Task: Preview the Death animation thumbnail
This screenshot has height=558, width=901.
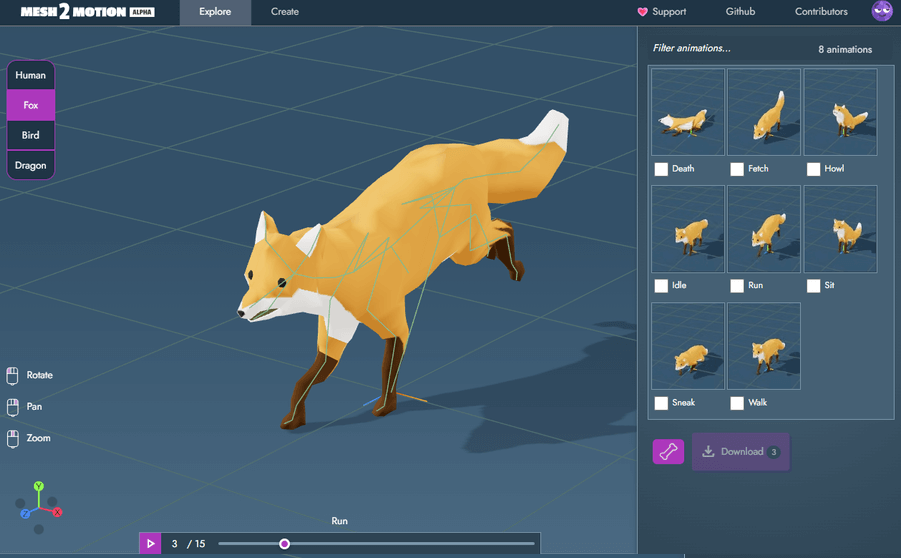Action: [x=688, y=112]
